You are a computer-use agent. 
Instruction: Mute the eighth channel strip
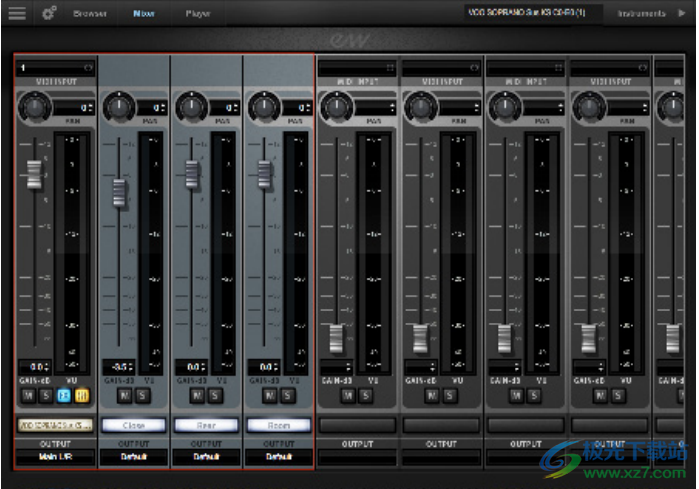(x=600, y=395)
